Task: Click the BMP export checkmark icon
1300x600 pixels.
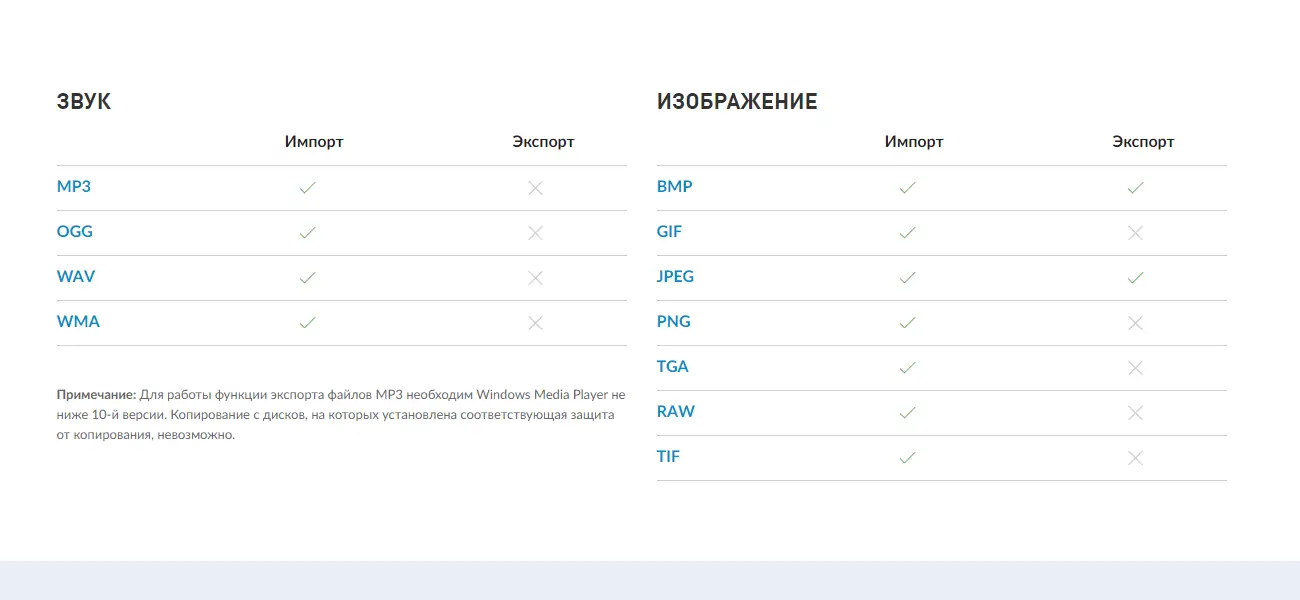Action: coord(1135,188)
